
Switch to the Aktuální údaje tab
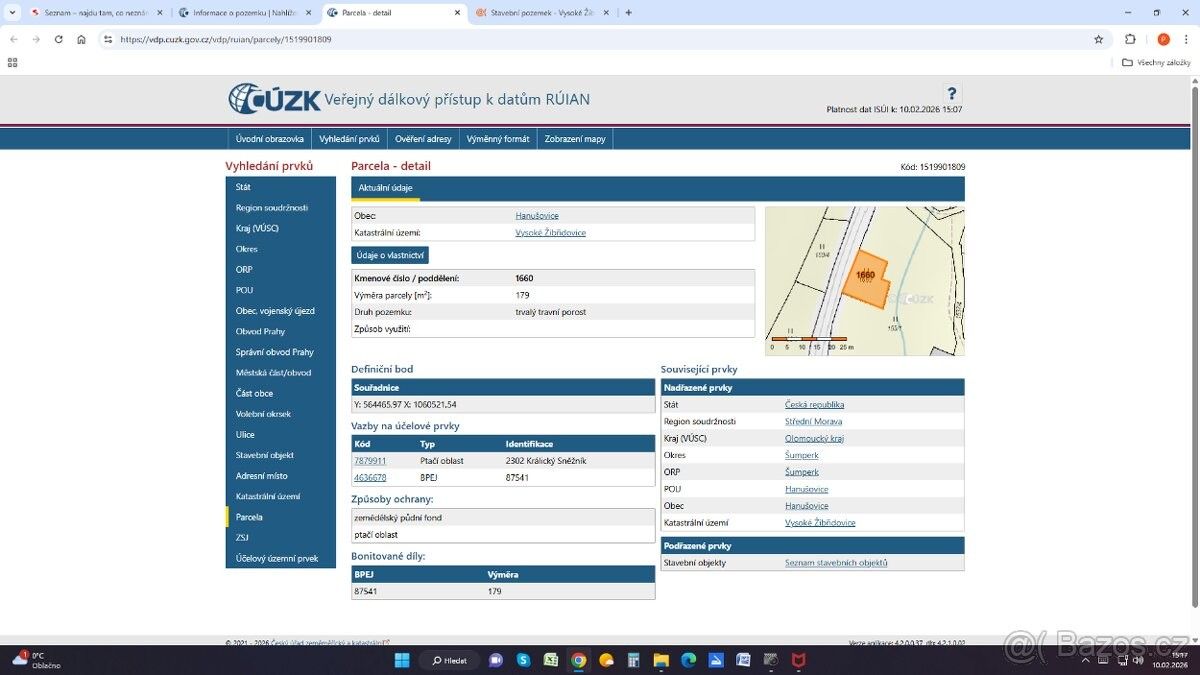(x=385, y=187)
